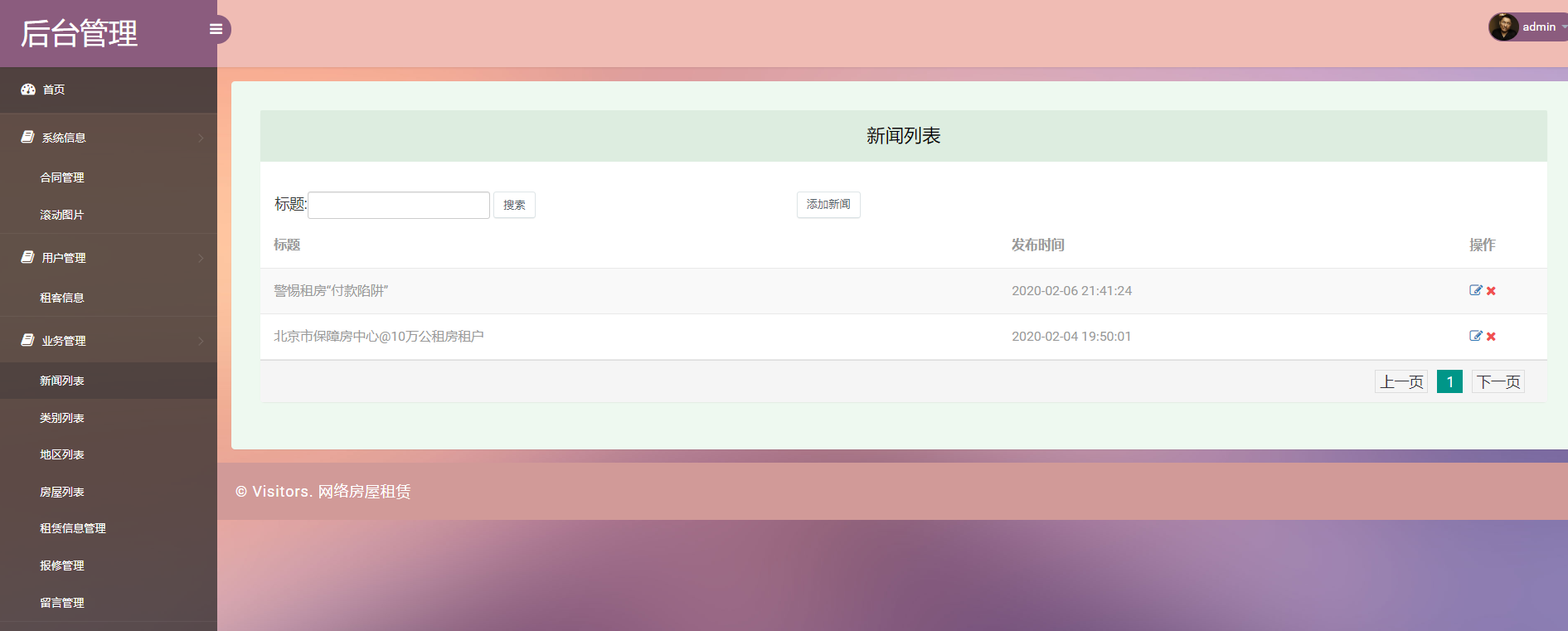The image size is (1568, 631).
Task: Click the 操作 column header
Action: click(1483, 245)
